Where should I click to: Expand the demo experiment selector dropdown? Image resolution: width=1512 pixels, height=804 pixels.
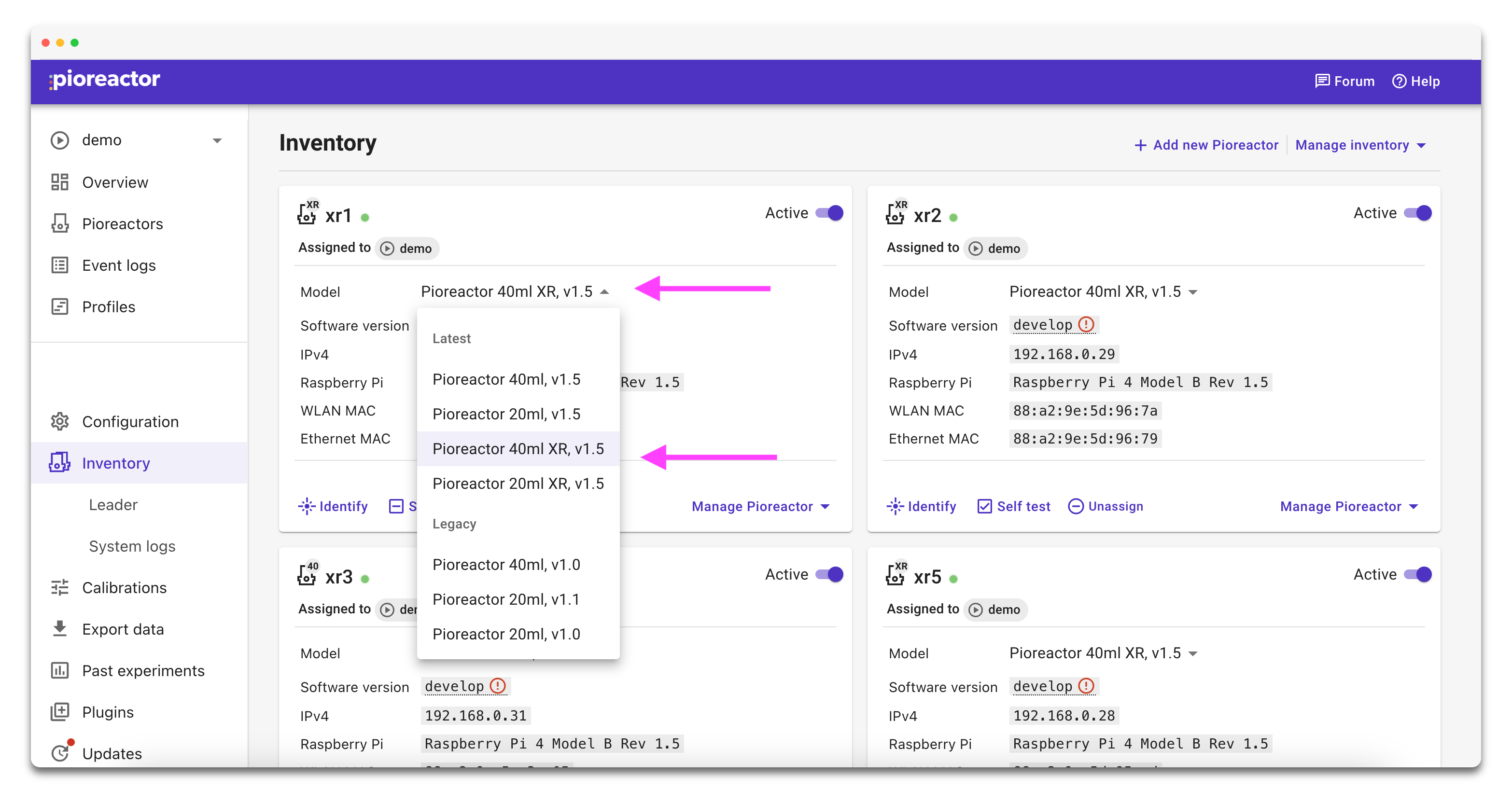[217, 140]
